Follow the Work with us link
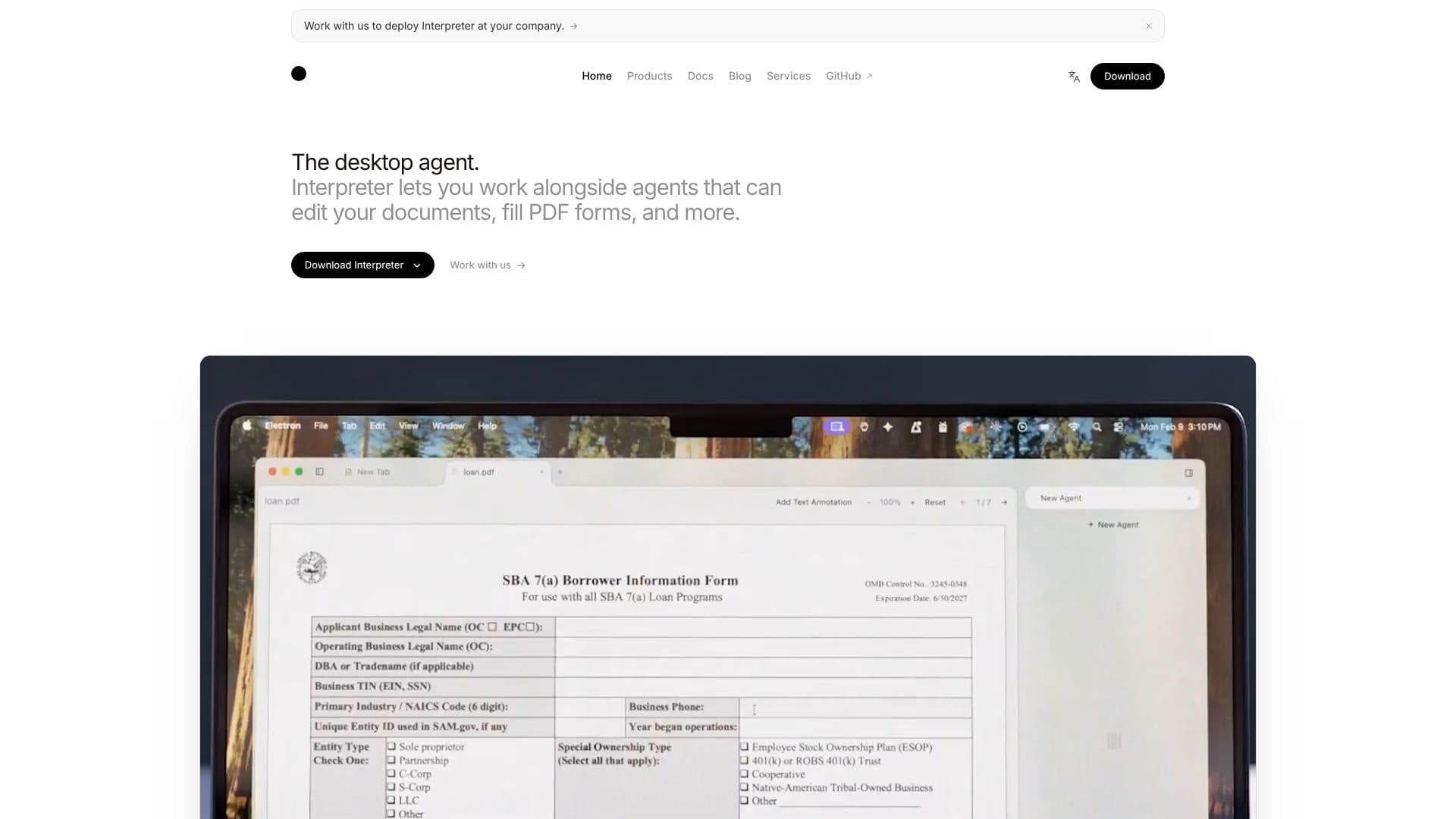The image size is (1456, 819). click(488, 265)
